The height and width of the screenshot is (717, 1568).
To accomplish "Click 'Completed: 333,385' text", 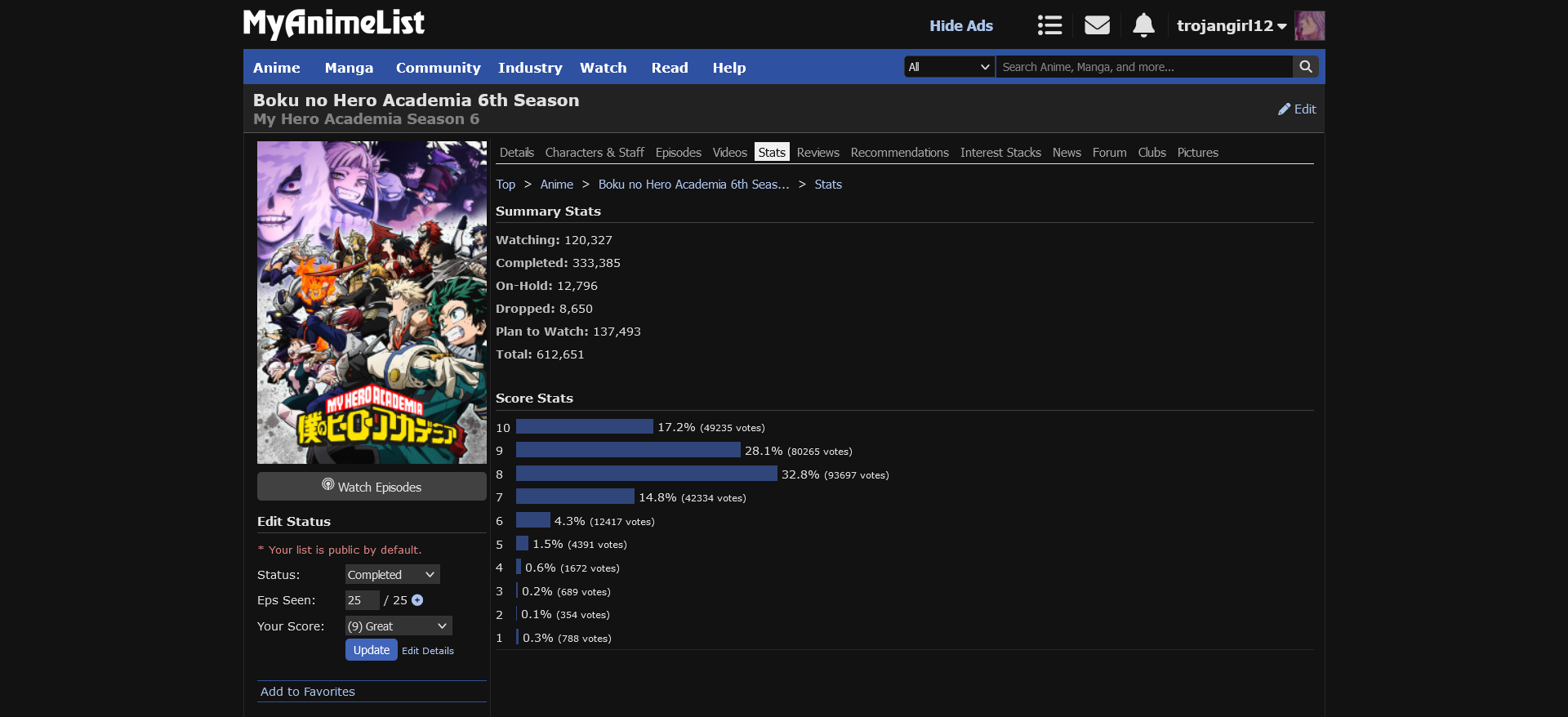I will pyautogui.click(x=558, y=263).
